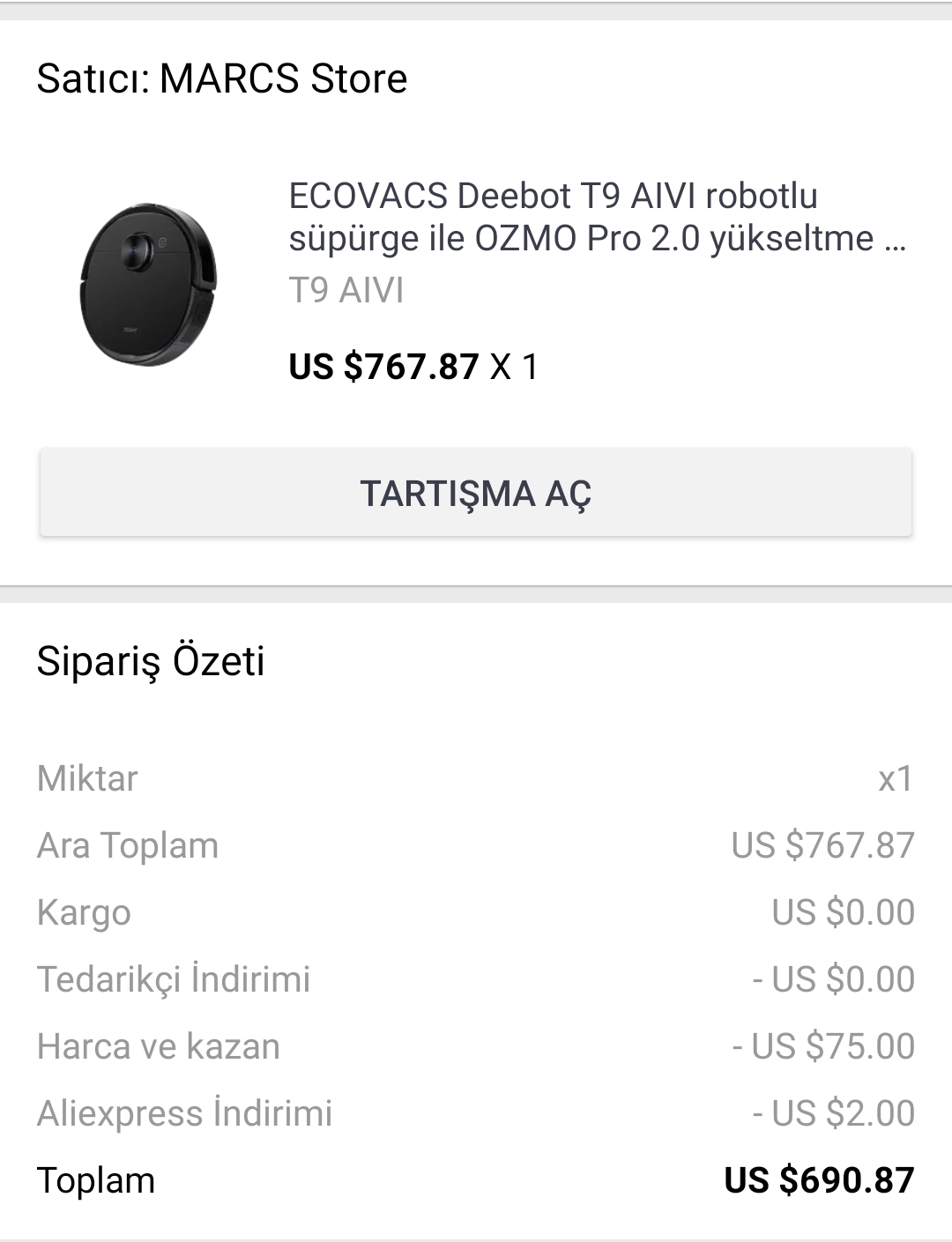Tap the Kargo amount US $0.00
Screen dimensions: 952x1242
point(843,912)
